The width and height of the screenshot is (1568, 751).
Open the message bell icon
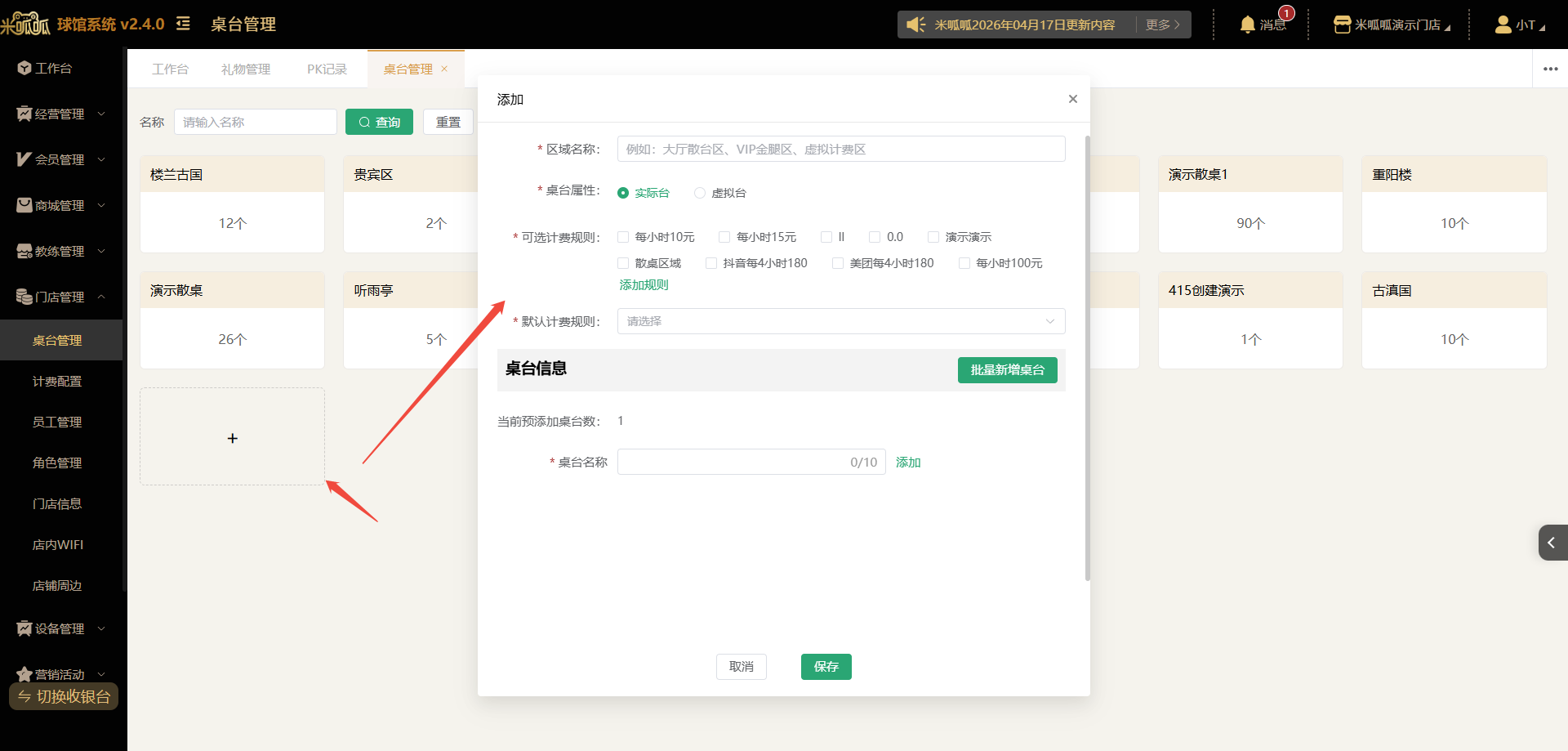[1247, 25]
